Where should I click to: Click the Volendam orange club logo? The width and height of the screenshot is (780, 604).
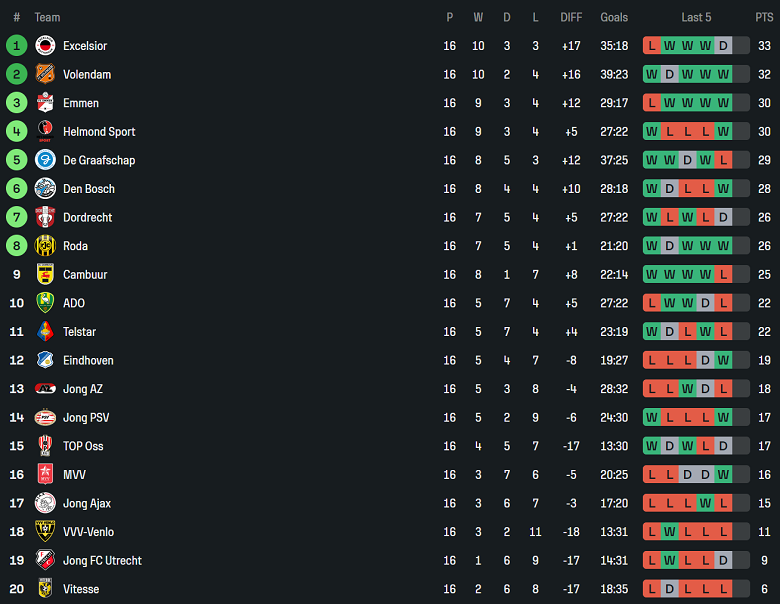point(45,74)
